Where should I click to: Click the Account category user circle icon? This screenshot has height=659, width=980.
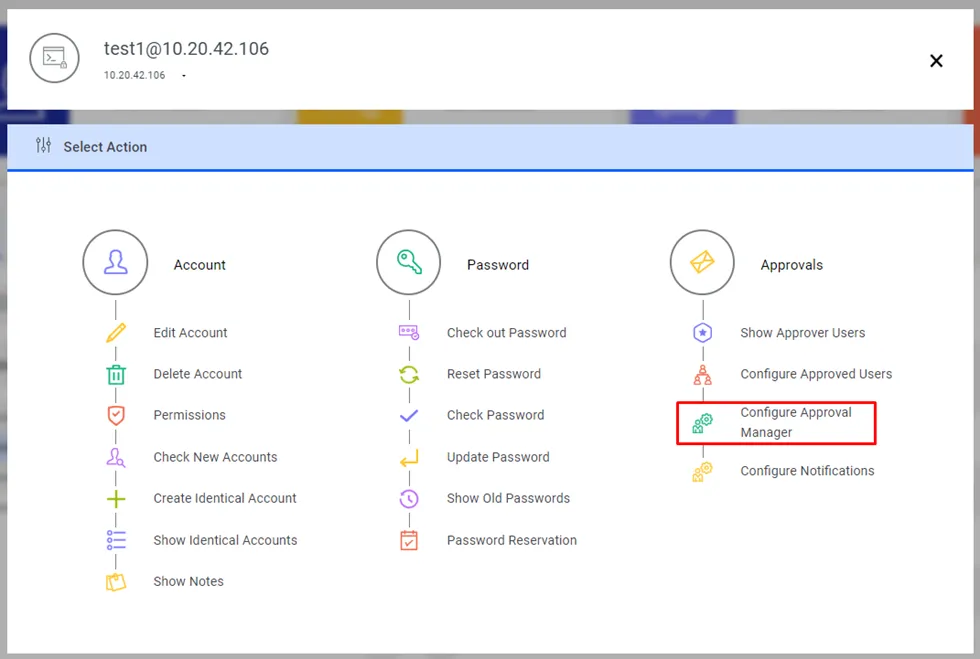coord(115,262)
